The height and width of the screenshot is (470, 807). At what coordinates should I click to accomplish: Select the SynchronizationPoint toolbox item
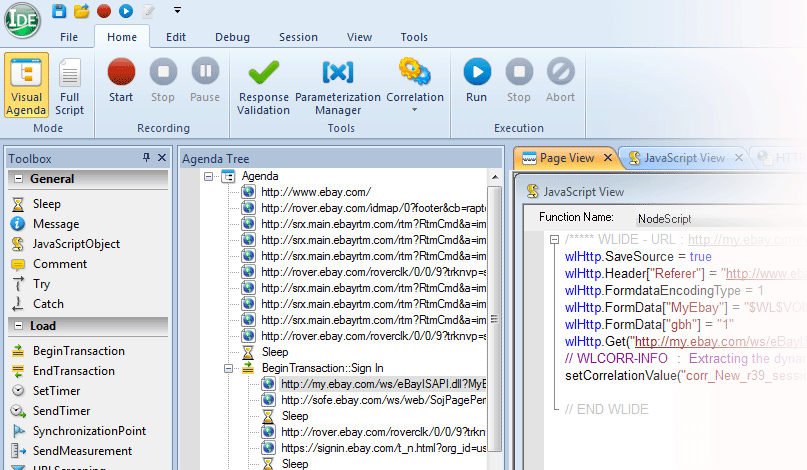pos(88,431)
